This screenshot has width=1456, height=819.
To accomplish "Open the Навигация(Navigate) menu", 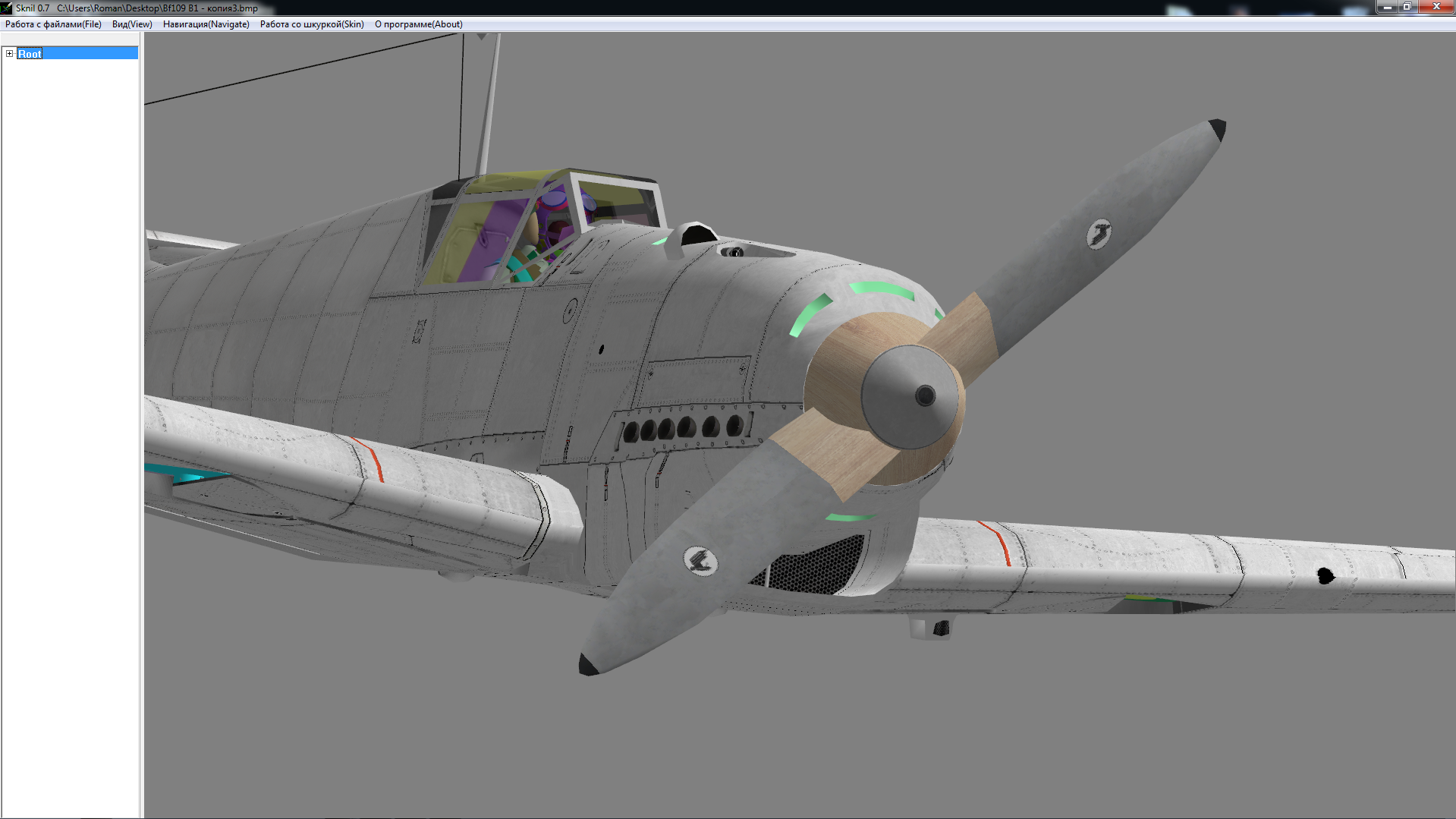I will pos(206,24).
